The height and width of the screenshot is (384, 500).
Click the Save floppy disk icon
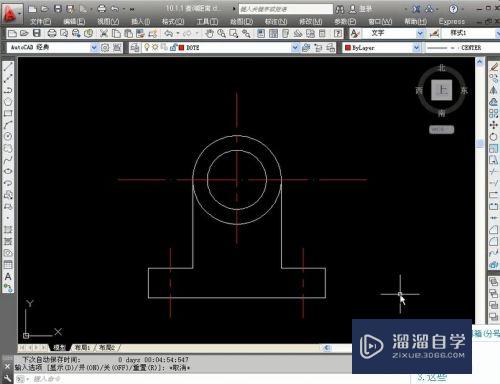coord(37,33)
